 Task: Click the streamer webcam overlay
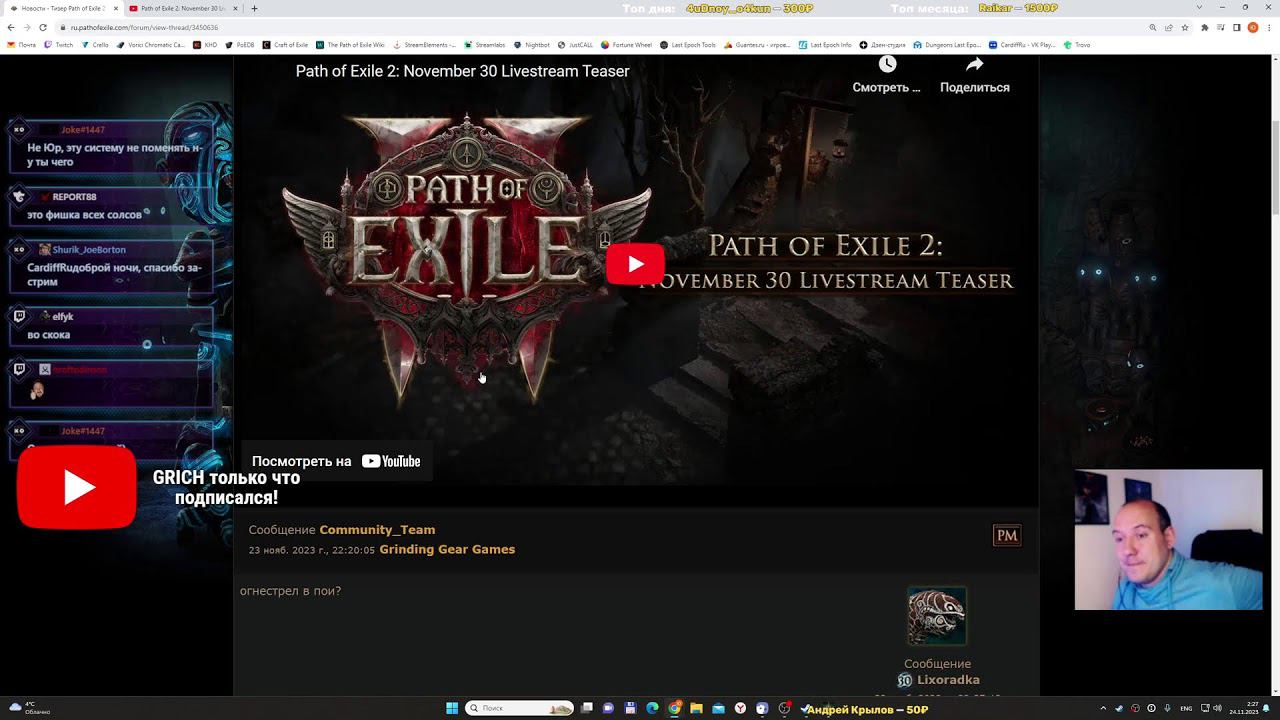pyautogui.click(x=1168, y=540)
